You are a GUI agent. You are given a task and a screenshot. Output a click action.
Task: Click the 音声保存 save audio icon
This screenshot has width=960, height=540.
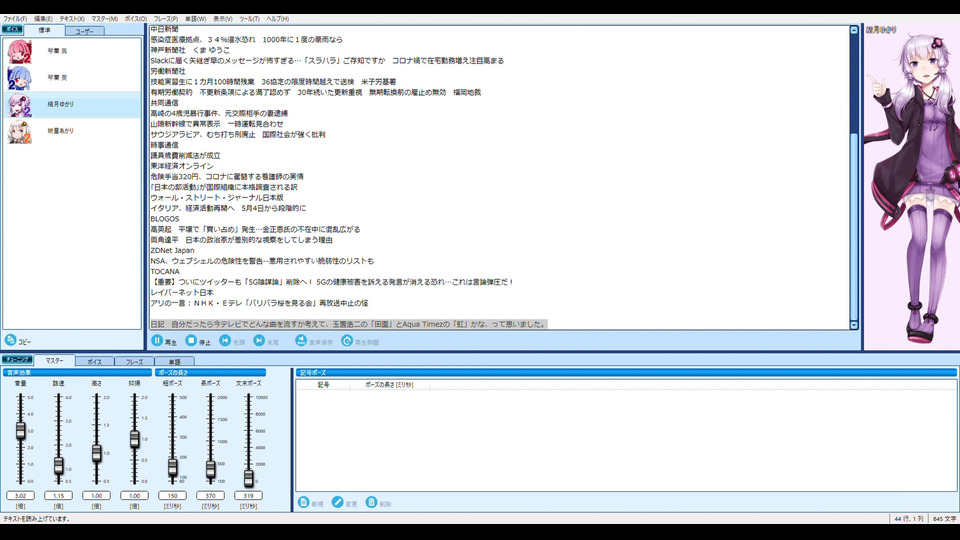click(301, 340)
